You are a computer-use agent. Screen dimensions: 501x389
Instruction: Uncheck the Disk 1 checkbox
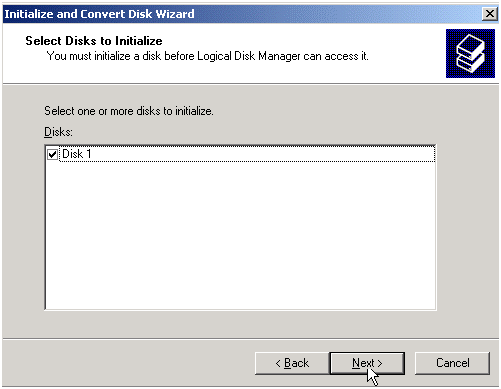coord(52,154)
